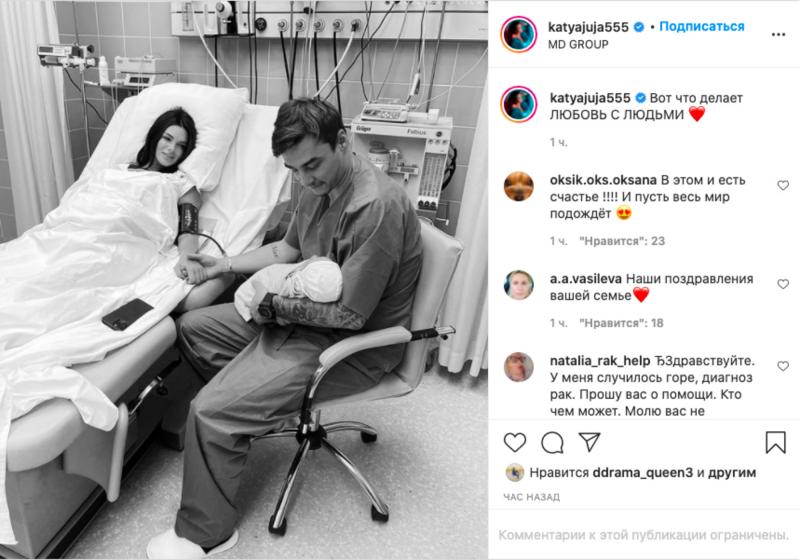Open ddrama_queen3 profile from likes line
800x560 pixels.
[642, 473]
